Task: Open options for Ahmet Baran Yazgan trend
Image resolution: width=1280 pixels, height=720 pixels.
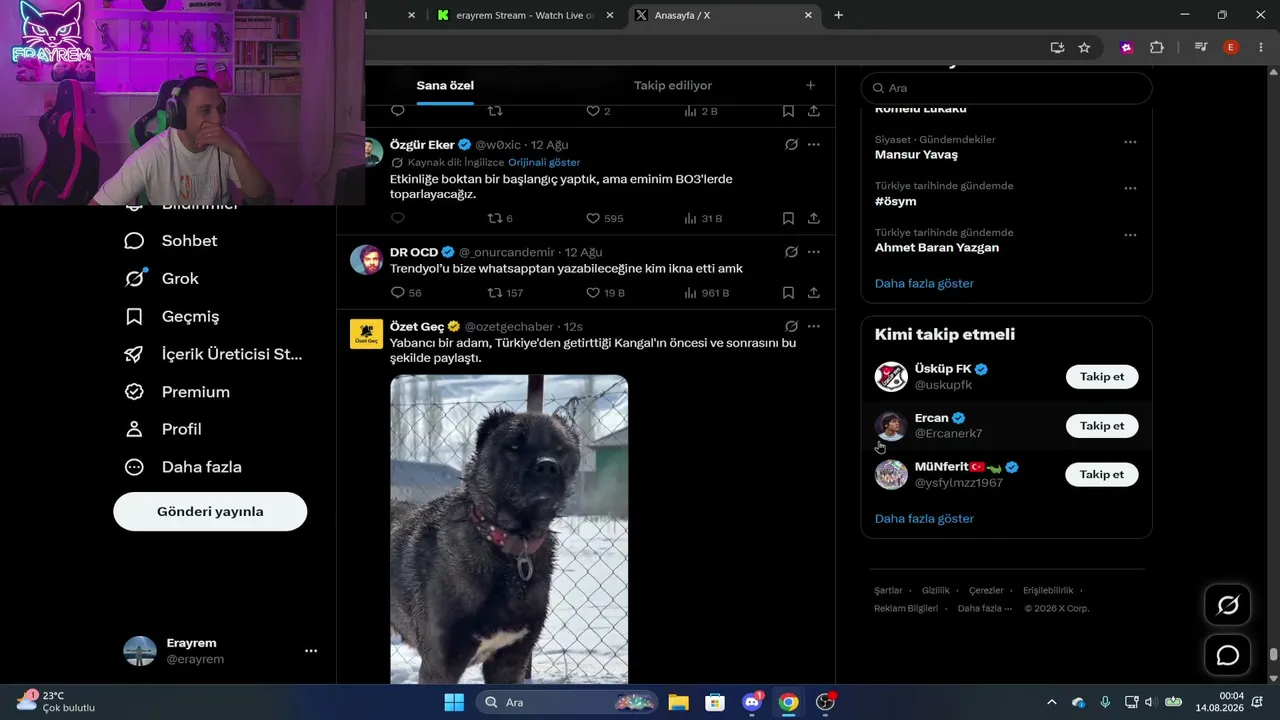Action: [1130, 235]
